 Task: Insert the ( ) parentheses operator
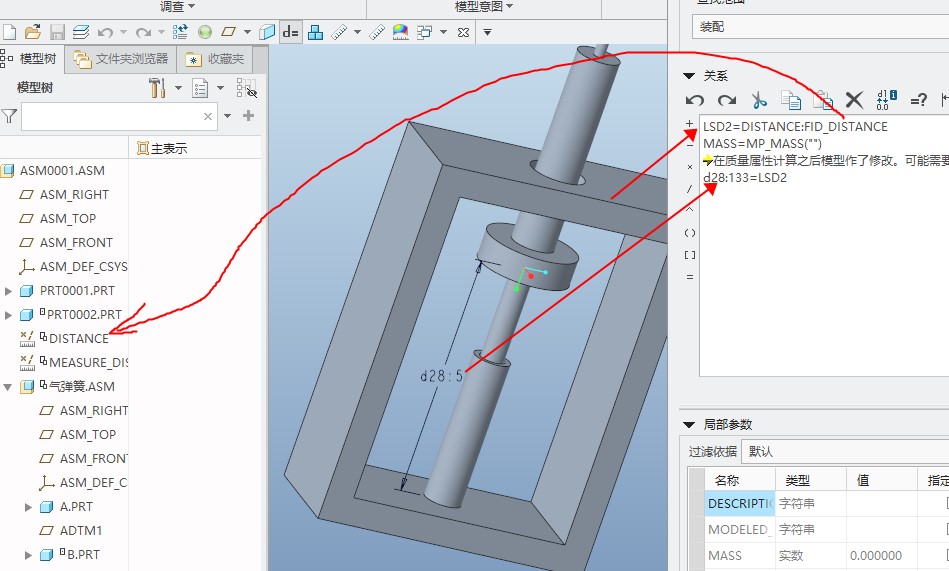[689, 233]
